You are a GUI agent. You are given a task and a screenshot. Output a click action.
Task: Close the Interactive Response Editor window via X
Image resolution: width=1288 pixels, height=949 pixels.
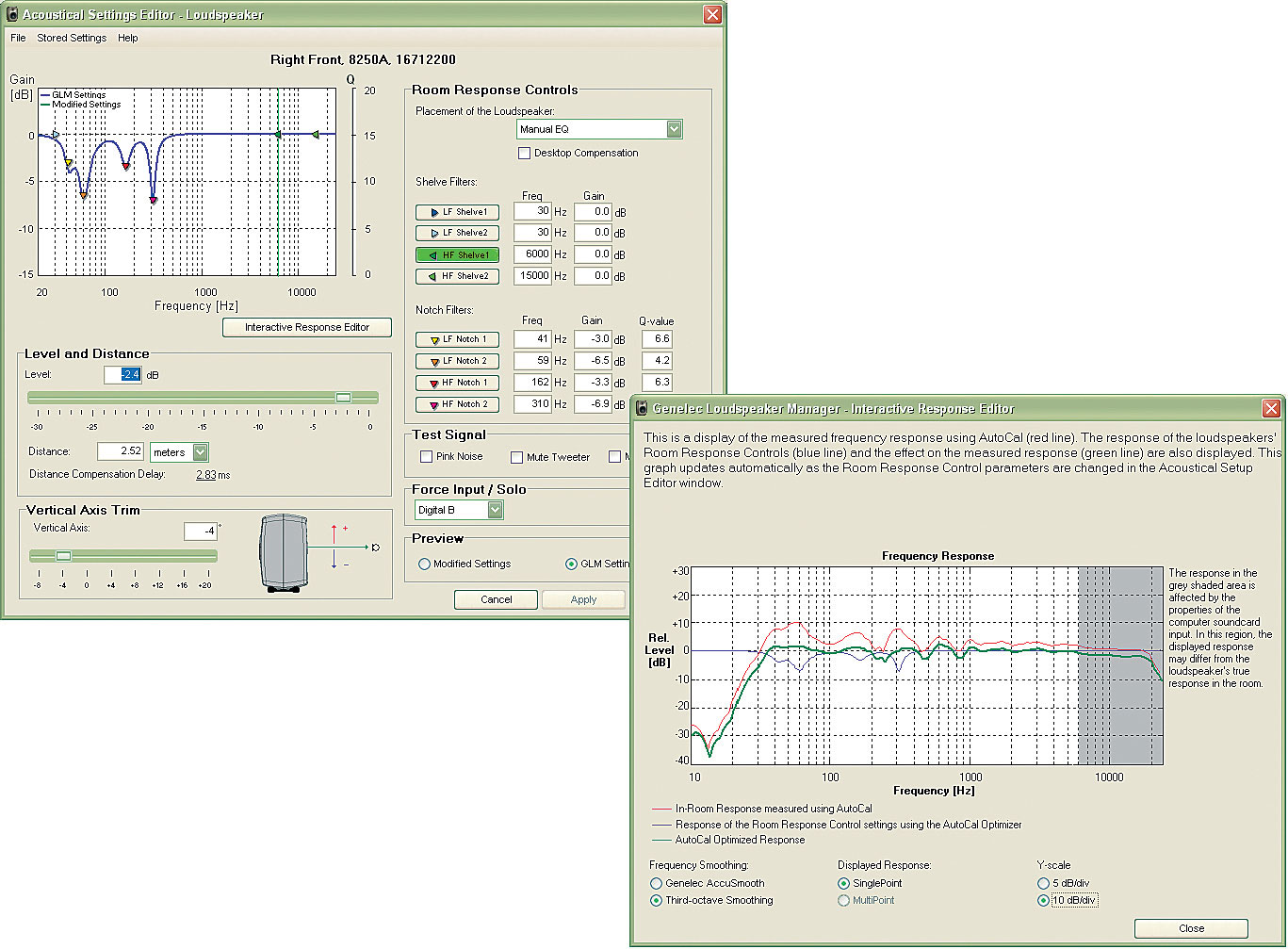(1271, 408)
